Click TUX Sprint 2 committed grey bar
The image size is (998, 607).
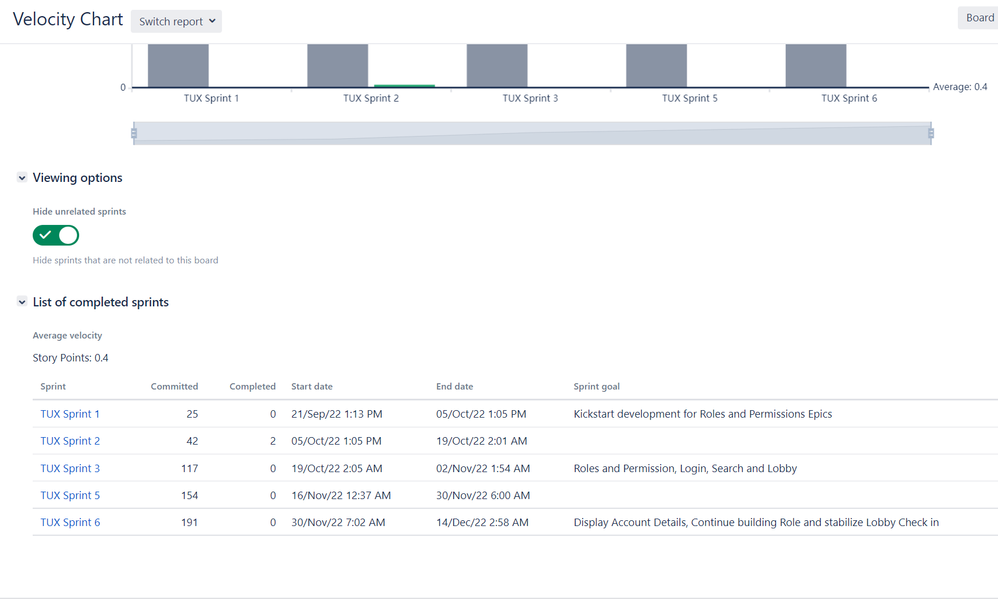[x=337, y=66]
